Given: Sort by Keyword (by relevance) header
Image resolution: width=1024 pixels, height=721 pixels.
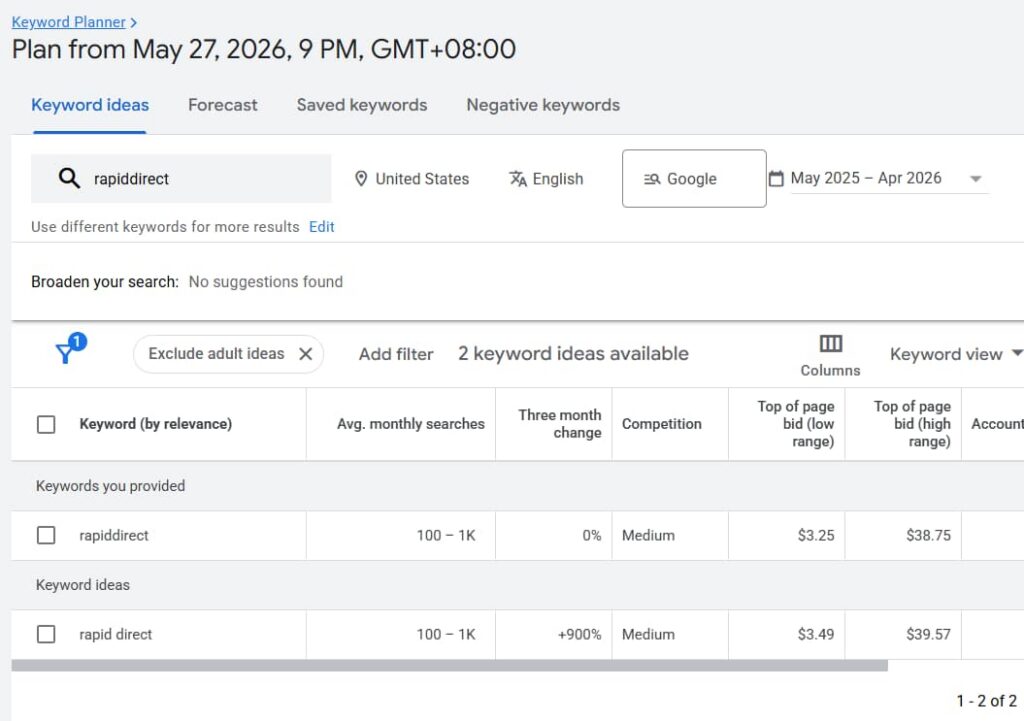Looking at the screenshot, I should click(x=155, y=424).
